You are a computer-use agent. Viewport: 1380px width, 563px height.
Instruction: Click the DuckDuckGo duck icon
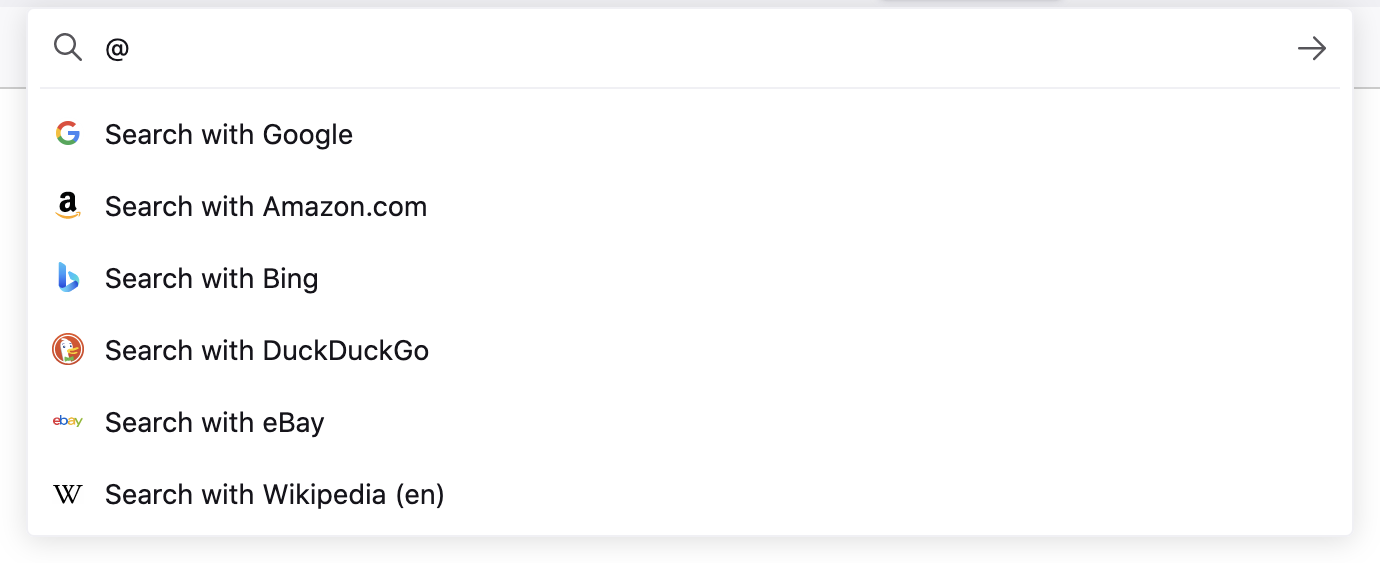click(x=68, y=350)
